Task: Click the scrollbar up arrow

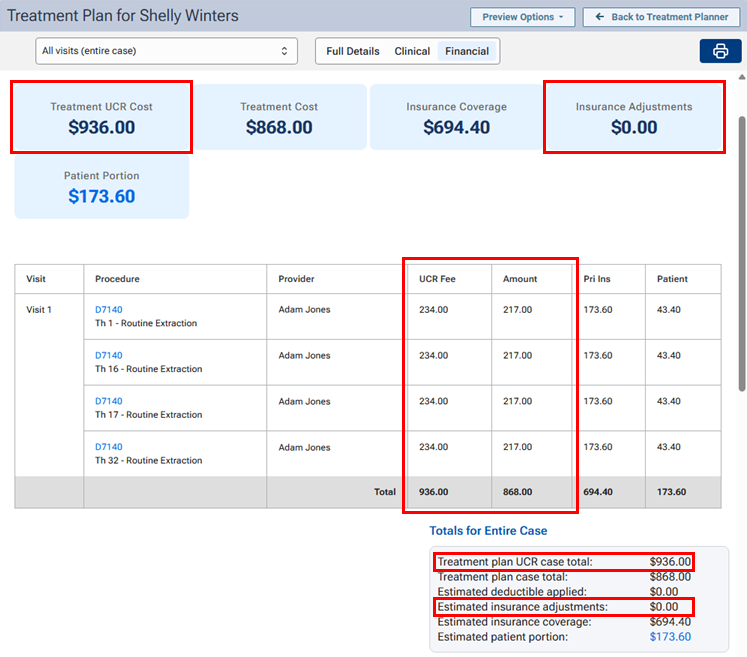Action: (741, 77)
